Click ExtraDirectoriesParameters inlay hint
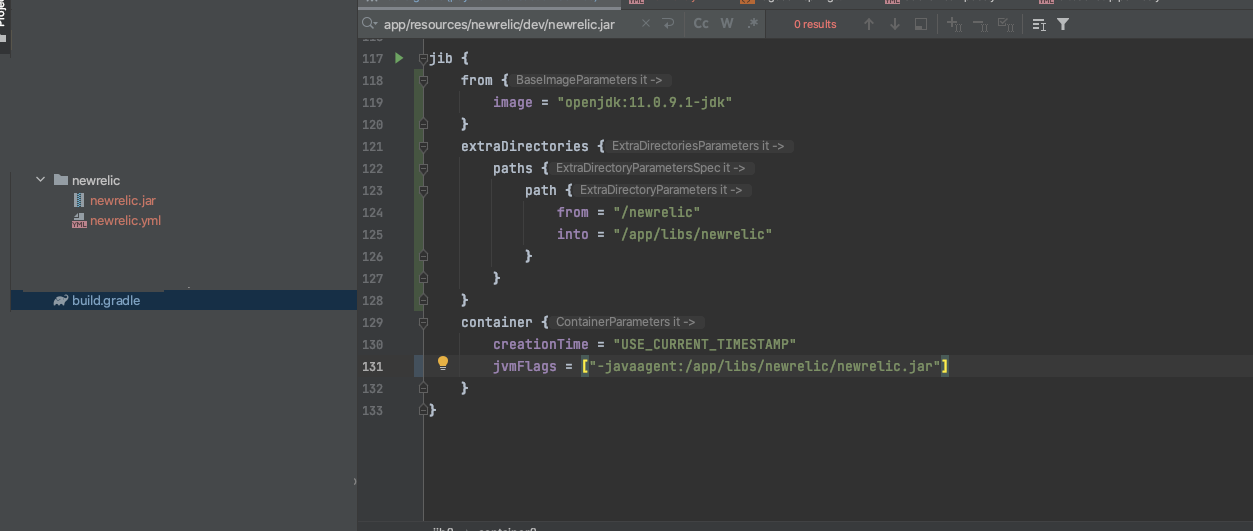 coord(700,146)
